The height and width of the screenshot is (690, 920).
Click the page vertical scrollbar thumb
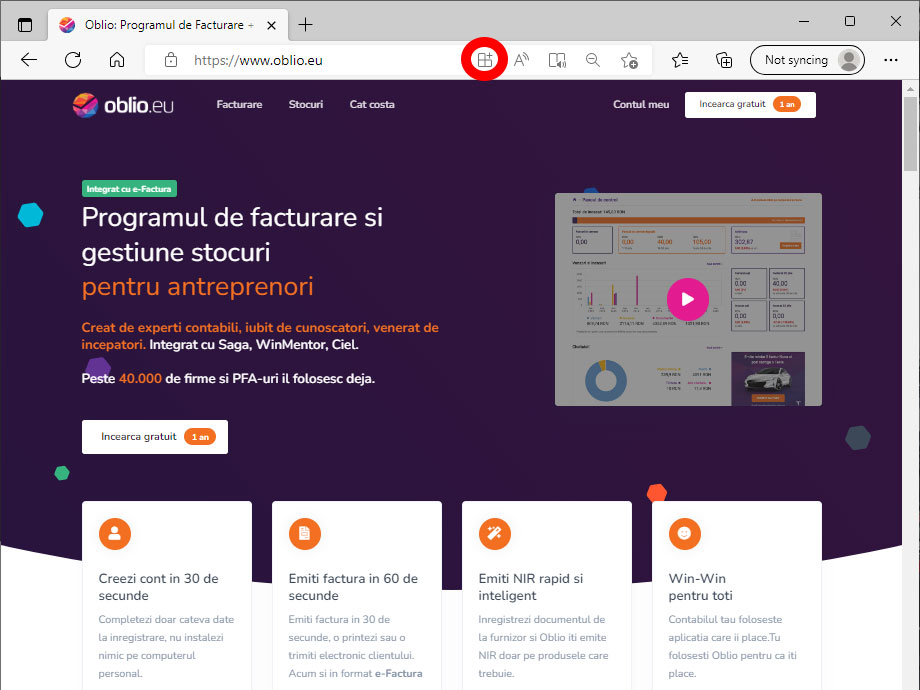pos(911,133)
